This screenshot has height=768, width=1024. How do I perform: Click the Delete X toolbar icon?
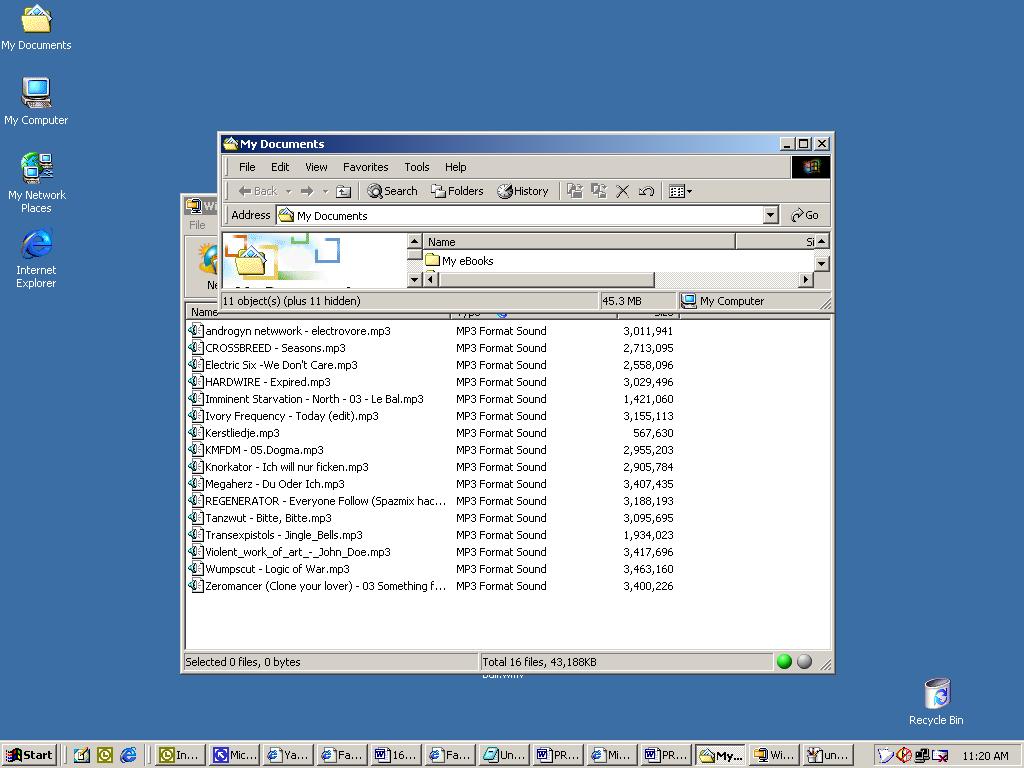tap(622, 191)
